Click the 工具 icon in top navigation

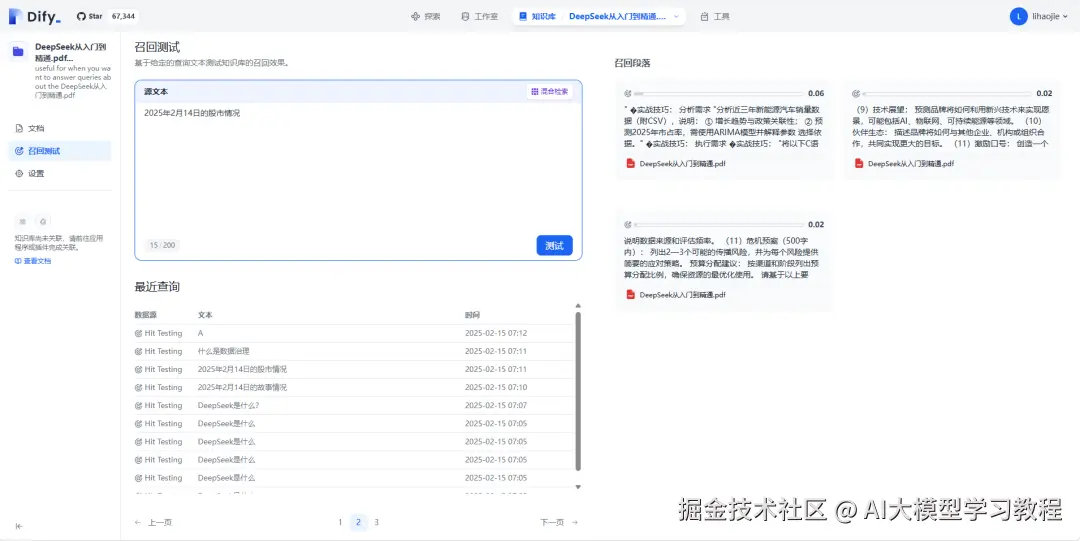pos(704,17)
